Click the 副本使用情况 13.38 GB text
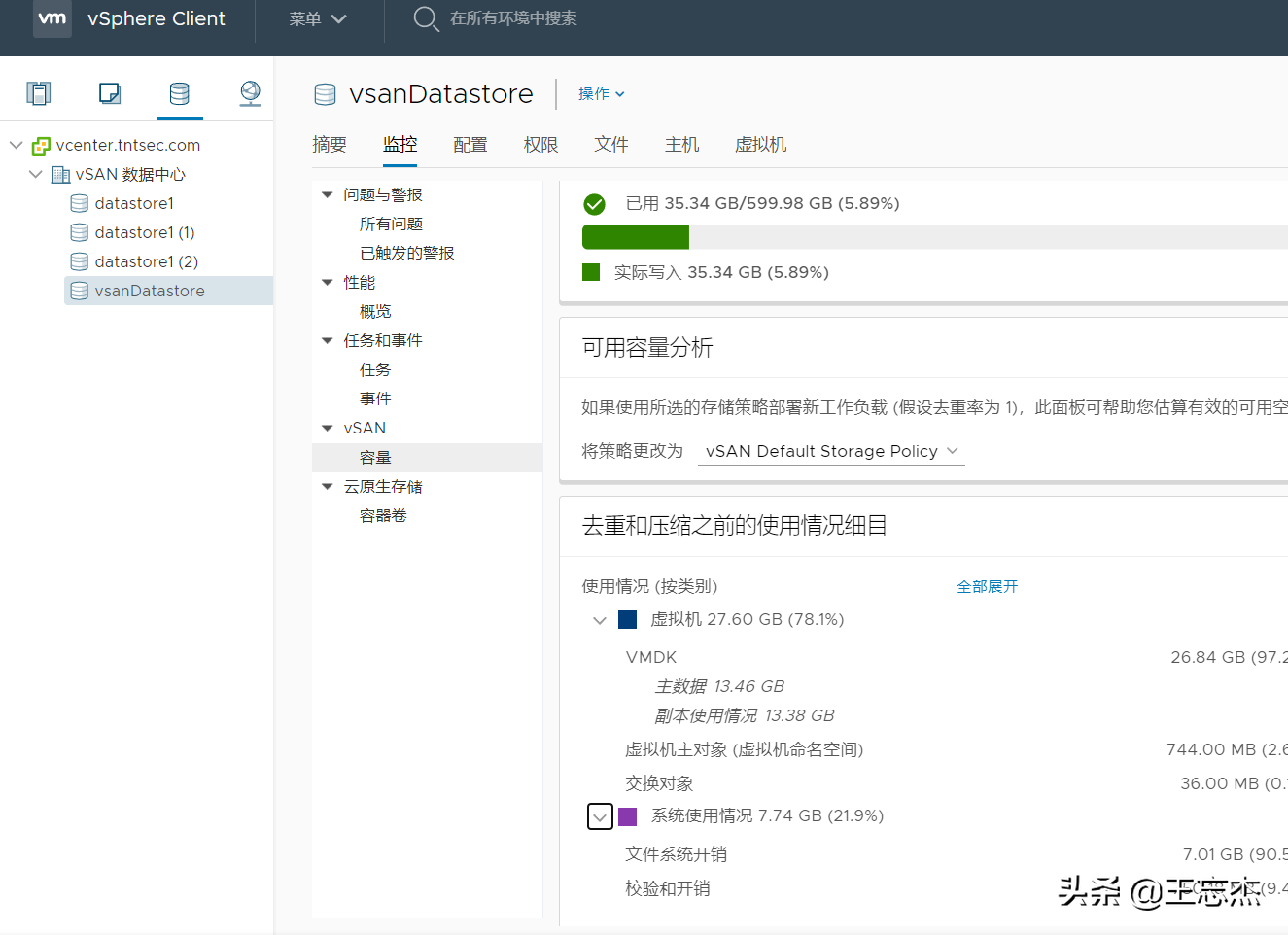This screenshot has width=1288, height=935. click(x=745, y=715)
